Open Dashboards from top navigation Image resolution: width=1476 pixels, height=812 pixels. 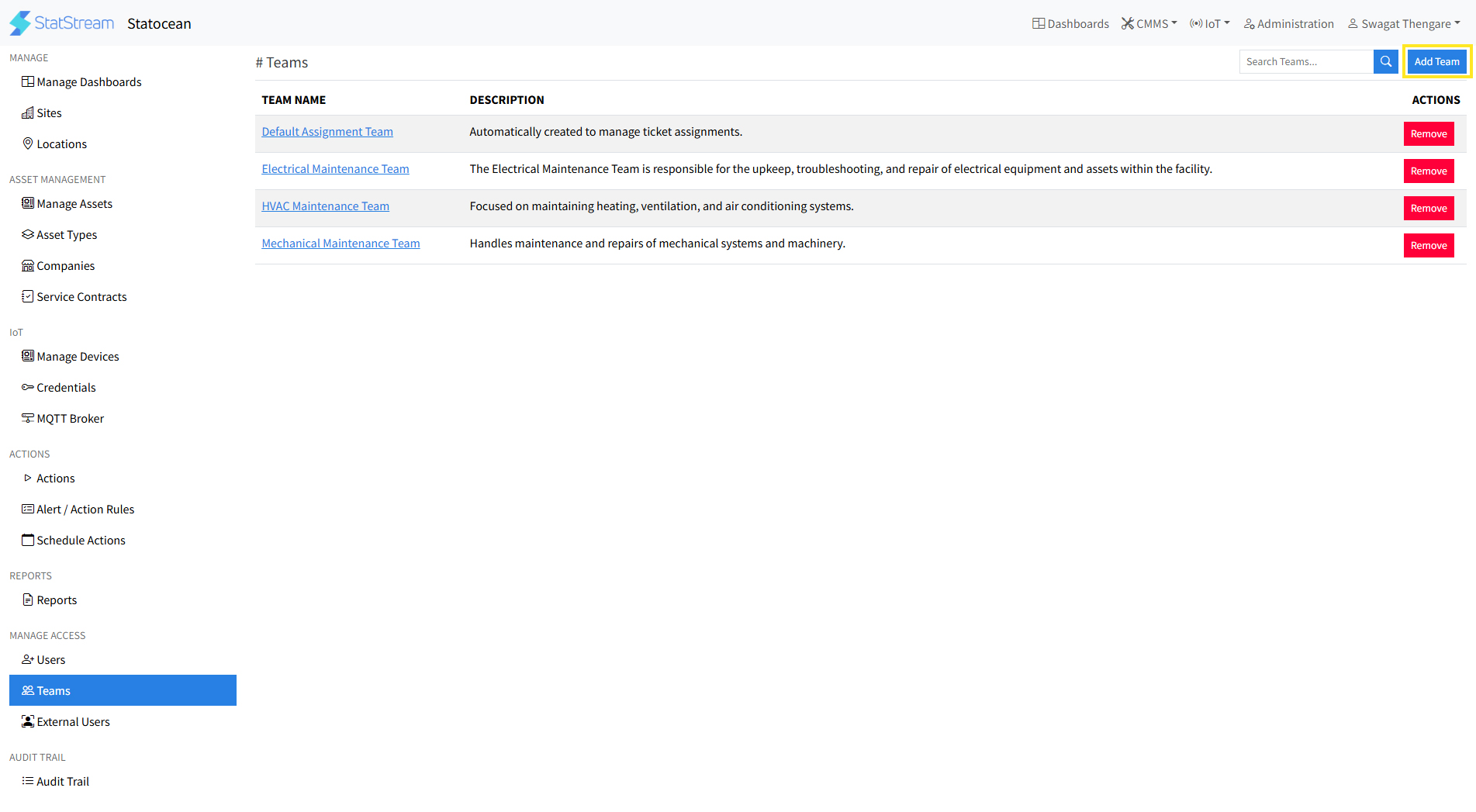point(1070,24)
